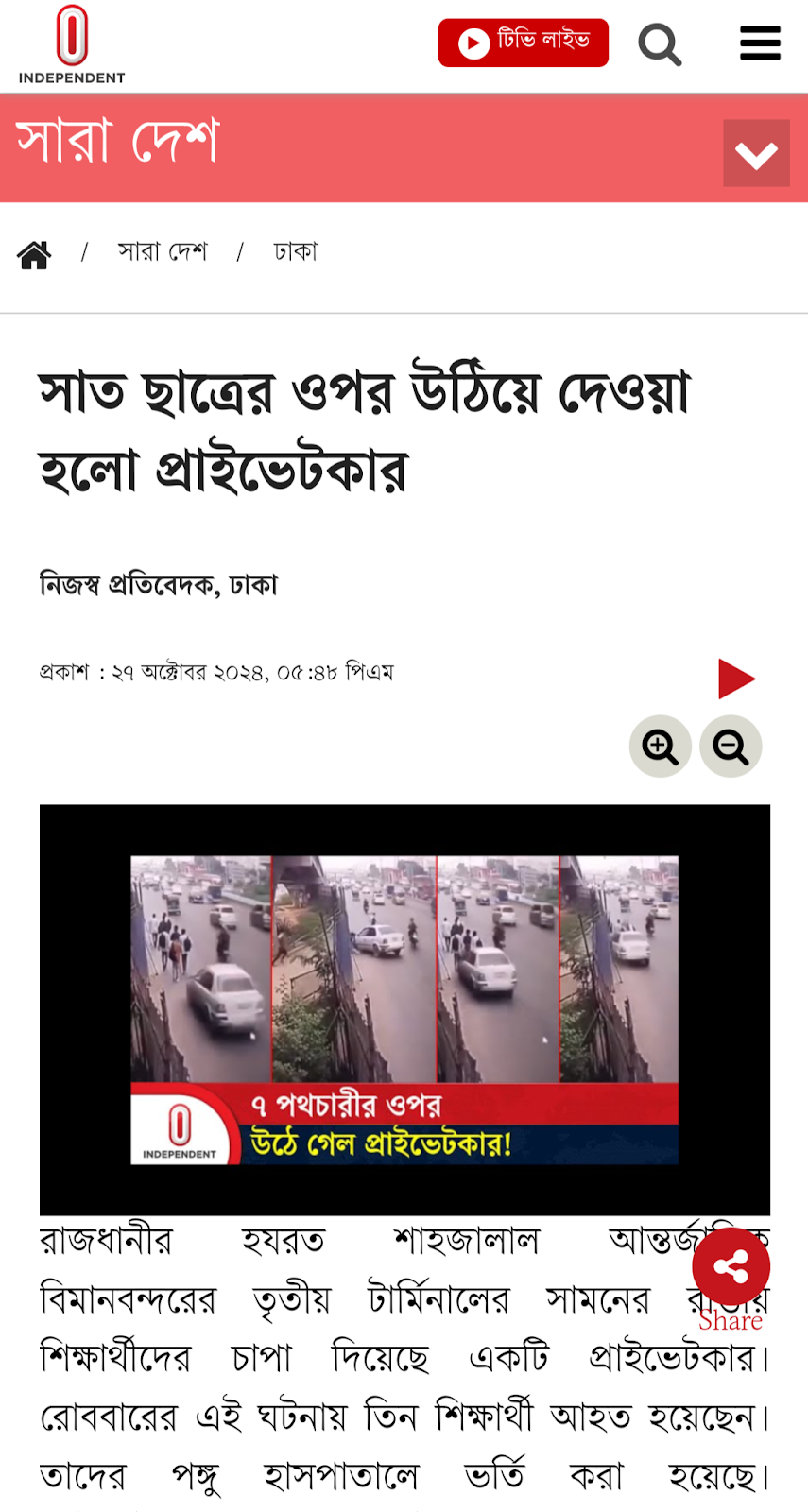Expand the সারা দেশ section dropdown chevron
This screenshot has height=1512, width=808.
(756, 153)
